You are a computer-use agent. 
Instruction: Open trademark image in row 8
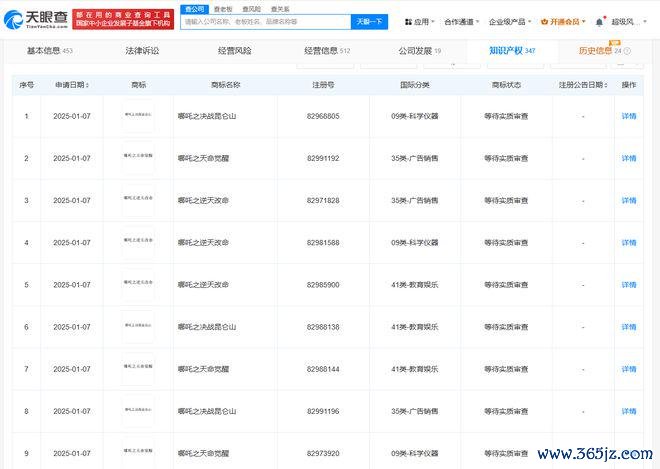(x=138, y=410)
